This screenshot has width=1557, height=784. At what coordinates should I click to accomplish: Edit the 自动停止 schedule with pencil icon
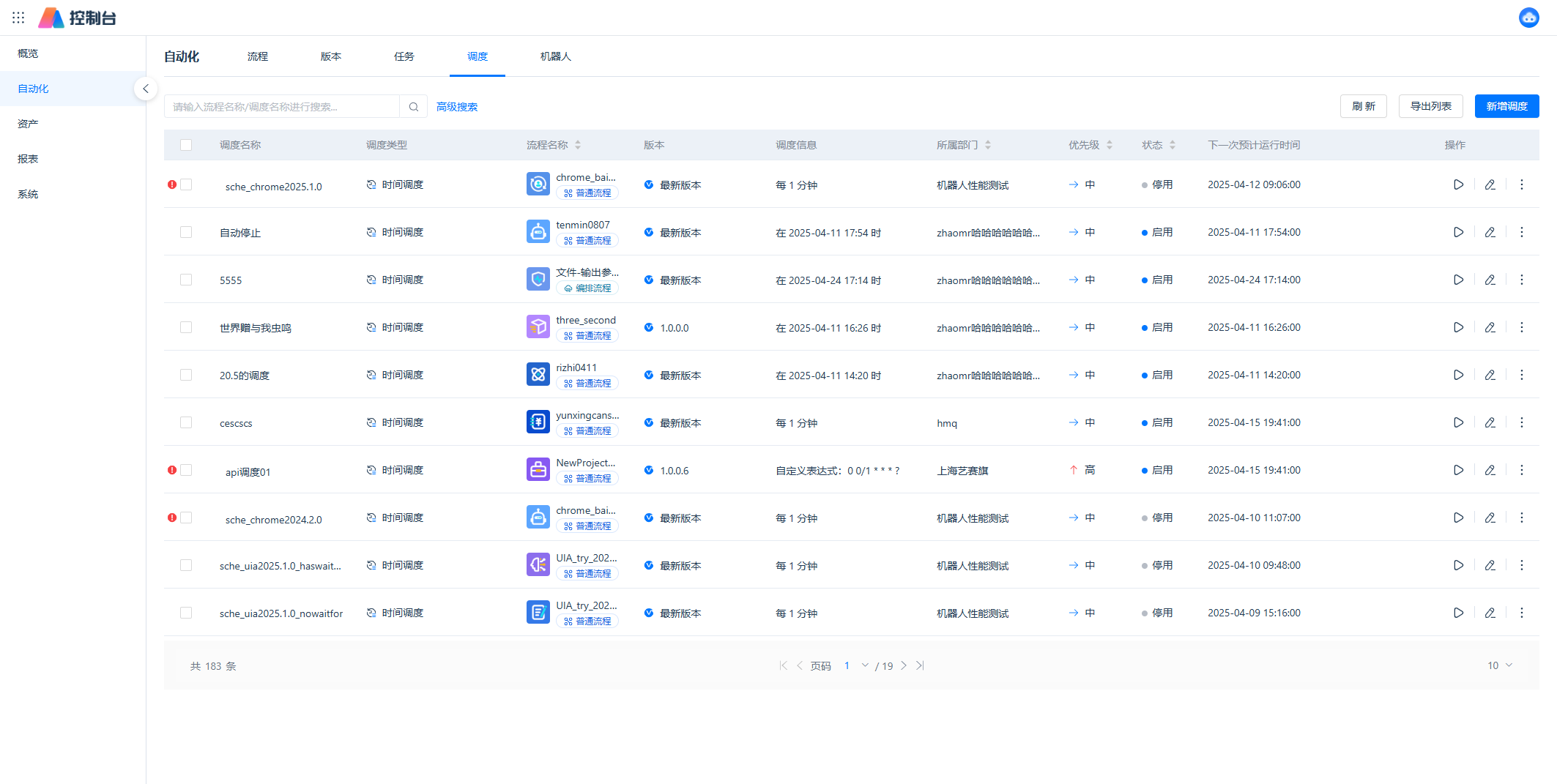point(1490,232)
